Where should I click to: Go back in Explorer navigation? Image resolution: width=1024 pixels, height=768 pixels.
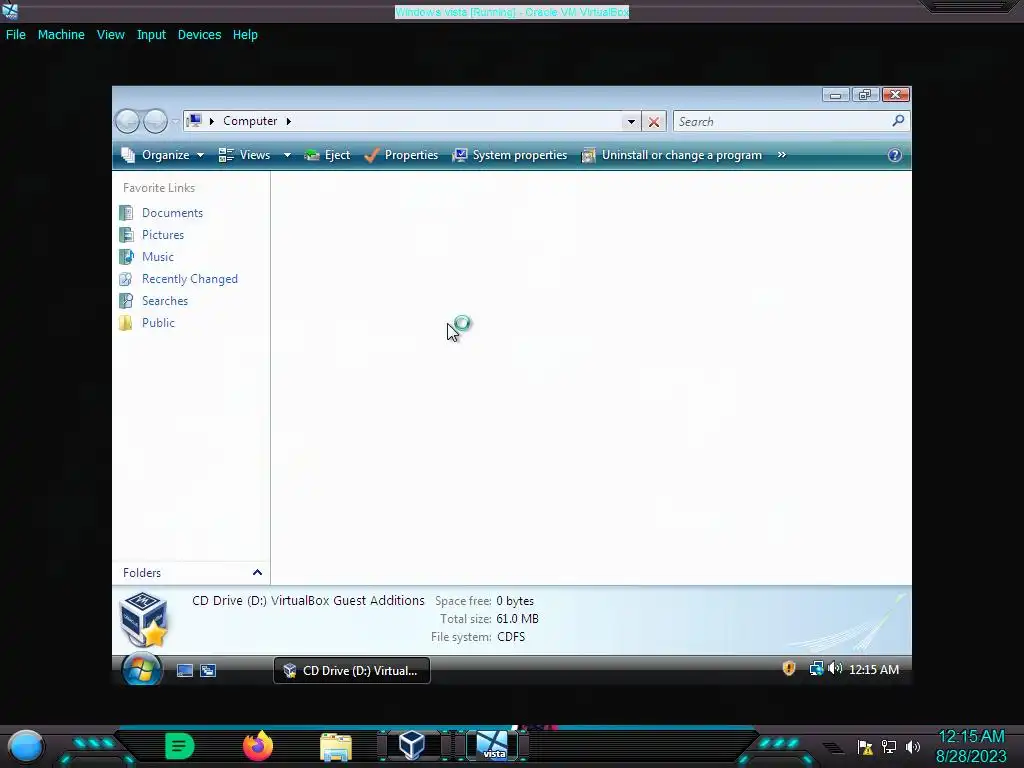127,121
